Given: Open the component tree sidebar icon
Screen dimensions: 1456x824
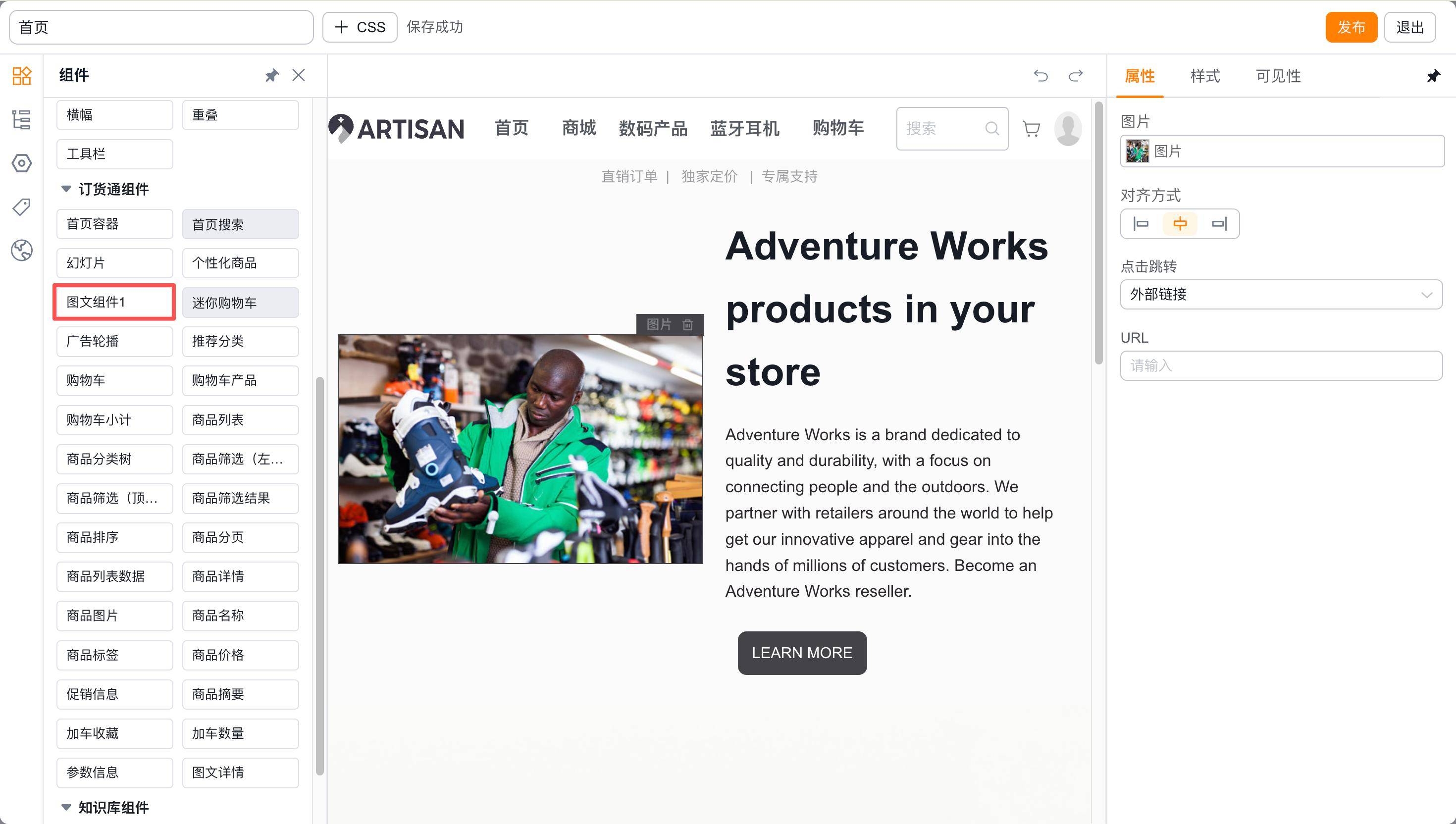Looking at the screenshot, I should [x=21, y=119].
